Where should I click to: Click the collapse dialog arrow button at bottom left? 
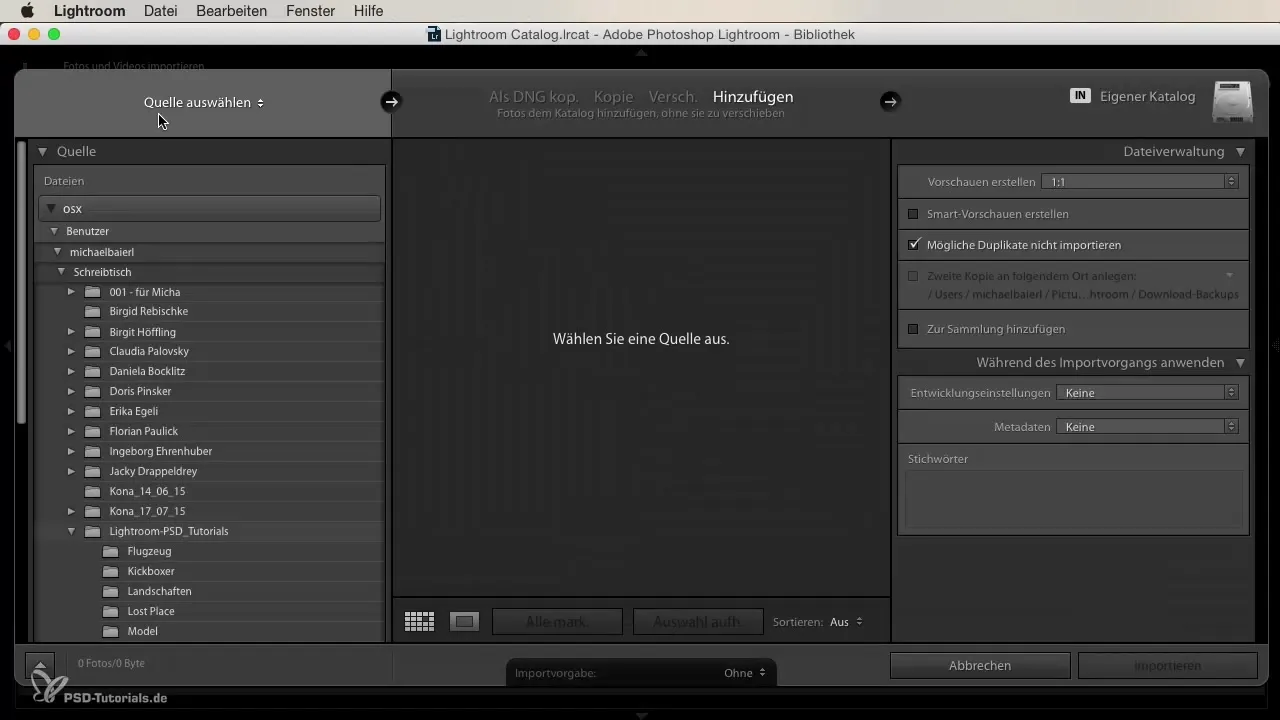point(39,665)
